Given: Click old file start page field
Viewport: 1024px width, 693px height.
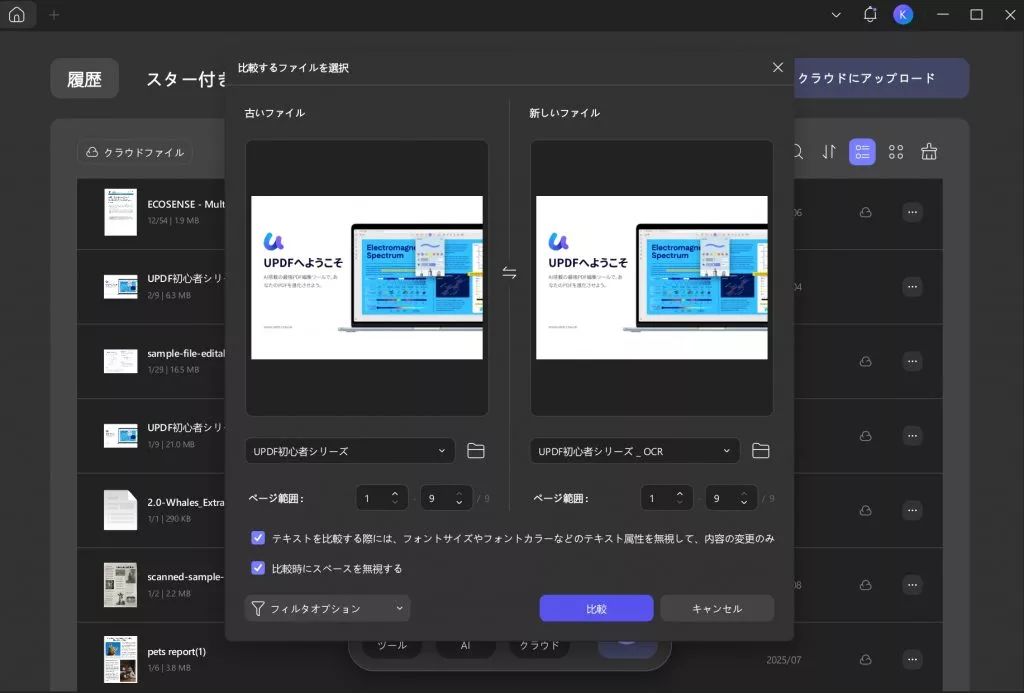Looking at the screenshot, I should click(382, 498).
